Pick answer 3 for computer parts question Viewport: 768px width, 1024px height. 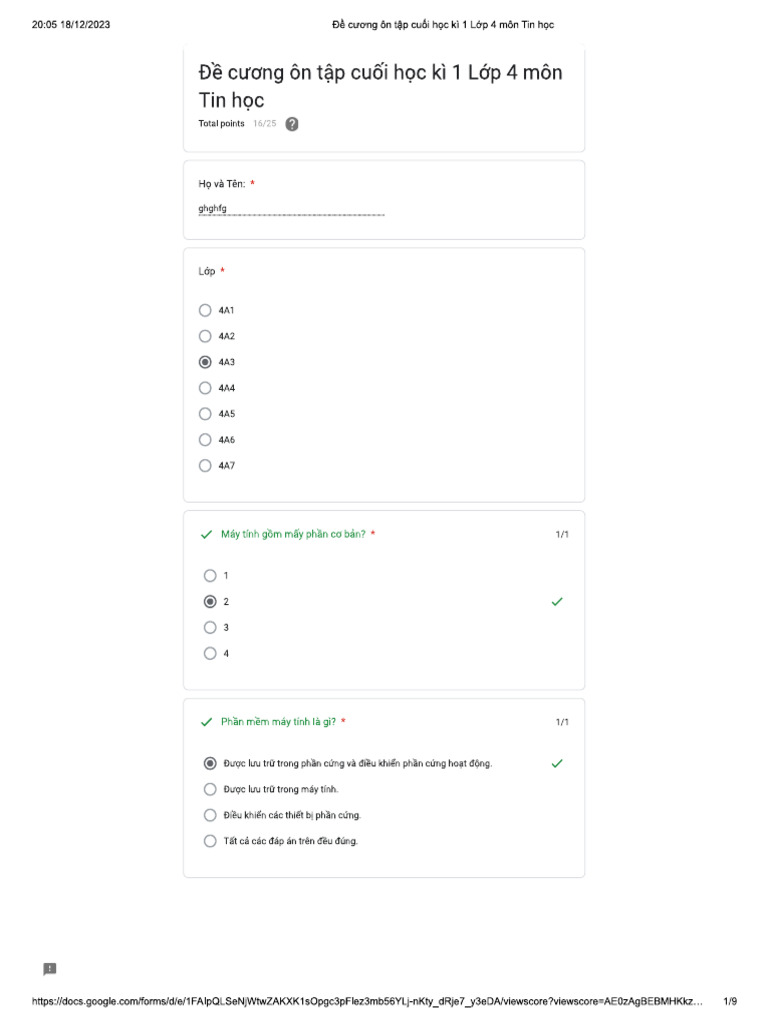[210, 628]
